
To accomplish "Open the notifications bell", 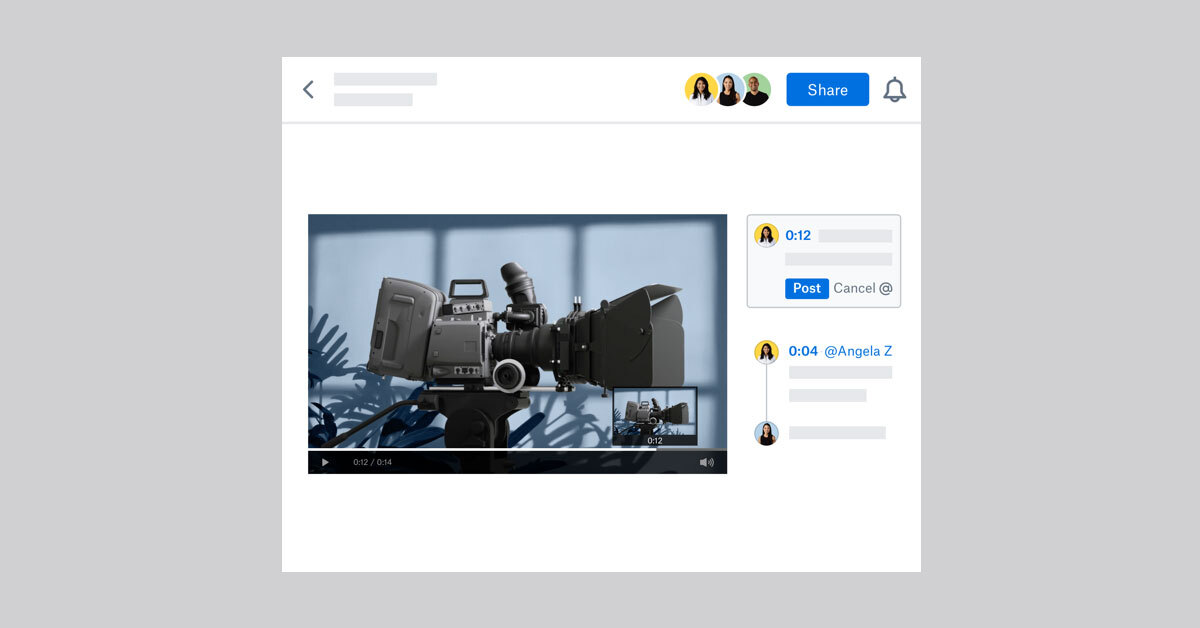I will (895, 89).
